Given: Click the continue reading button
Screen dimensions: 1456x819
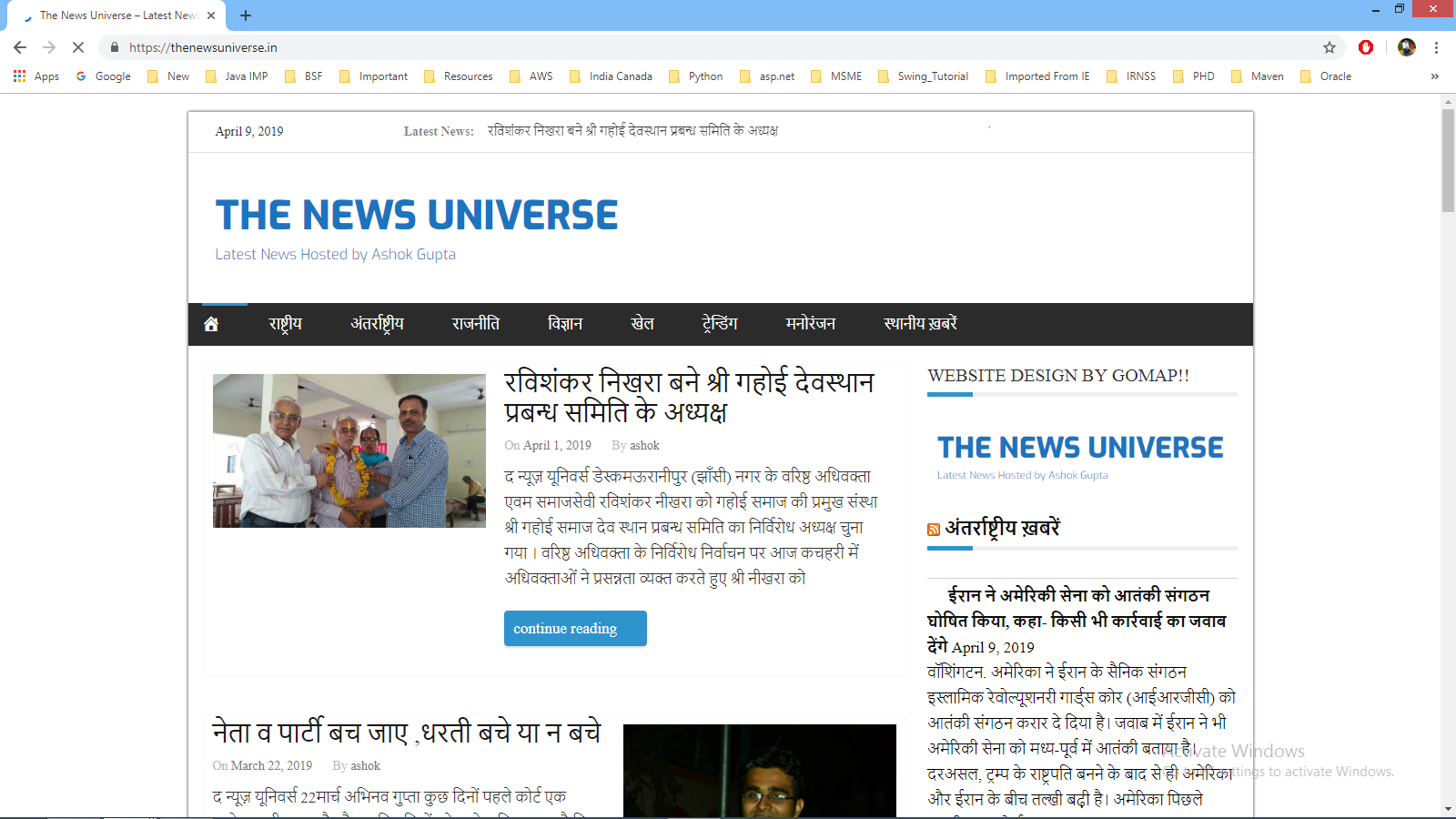Looking at the screenshot, I should click(575, 628).
